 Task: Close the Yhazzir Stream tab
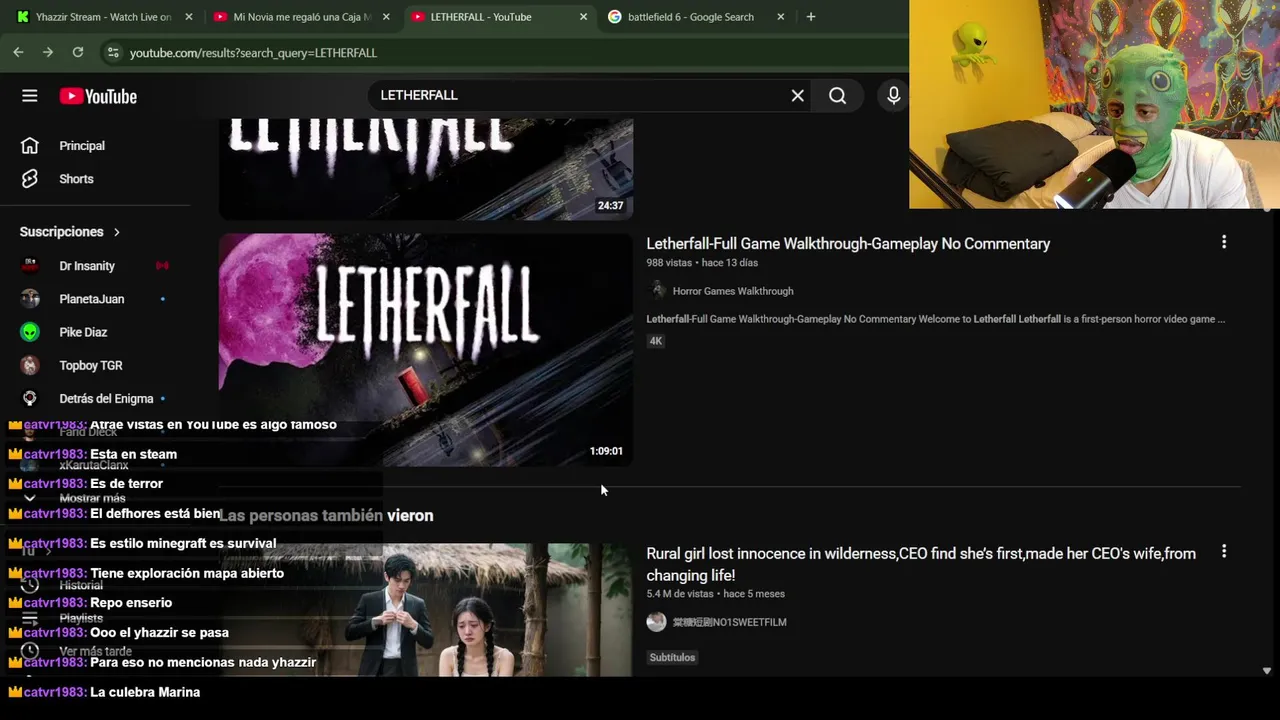pos(188,17)
